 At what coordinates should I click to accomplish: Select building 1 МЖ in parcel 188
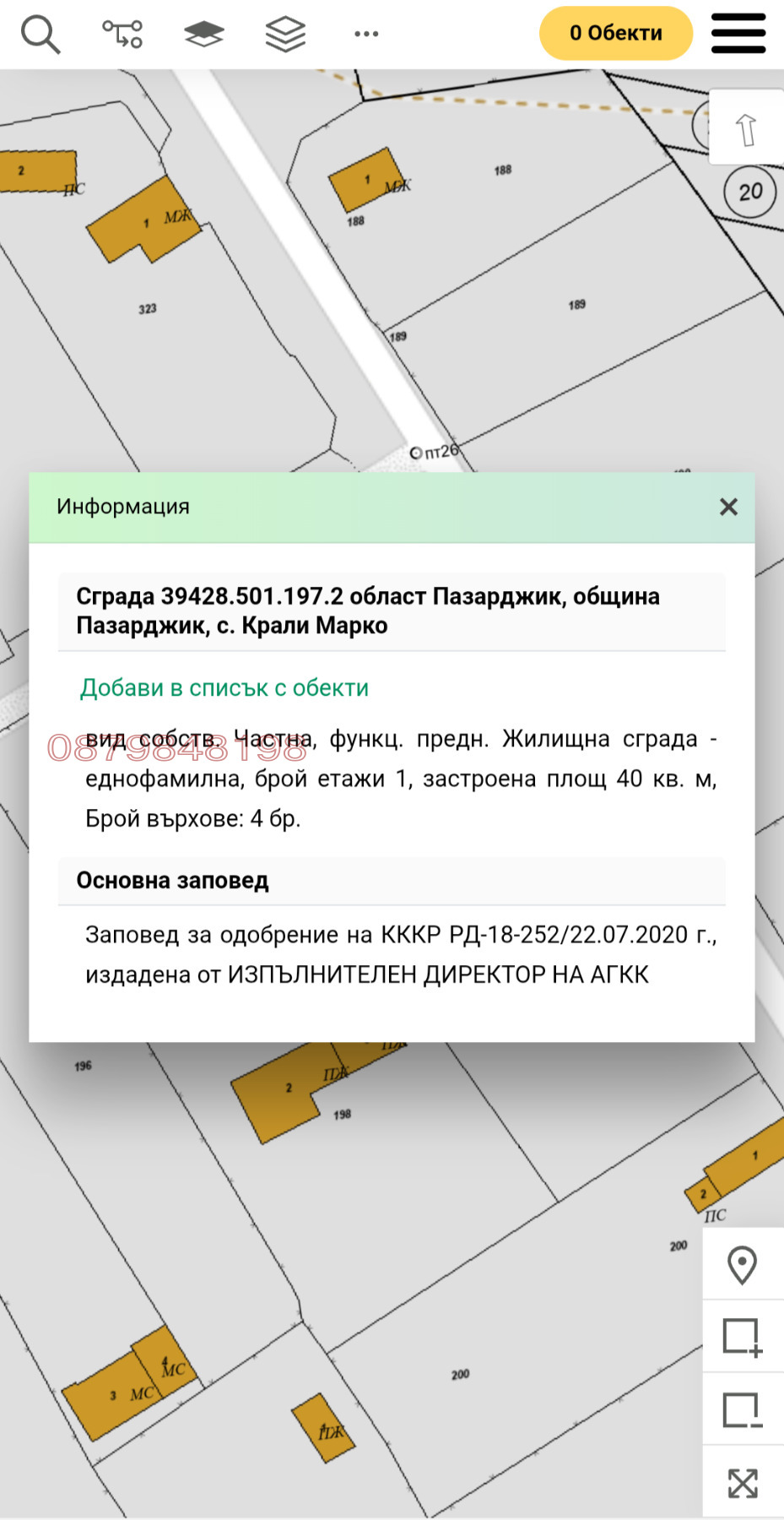(x=365, y=180)
